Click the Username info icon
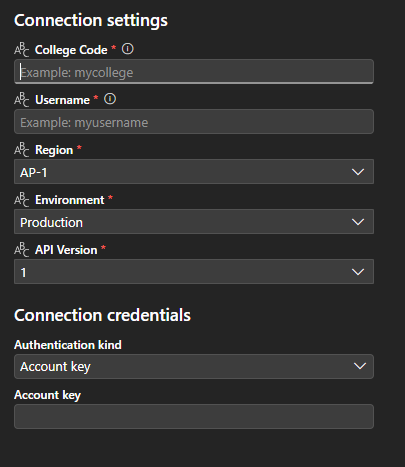Image resolution: width=405 pixels, height=467 pixels. (110, 99)
